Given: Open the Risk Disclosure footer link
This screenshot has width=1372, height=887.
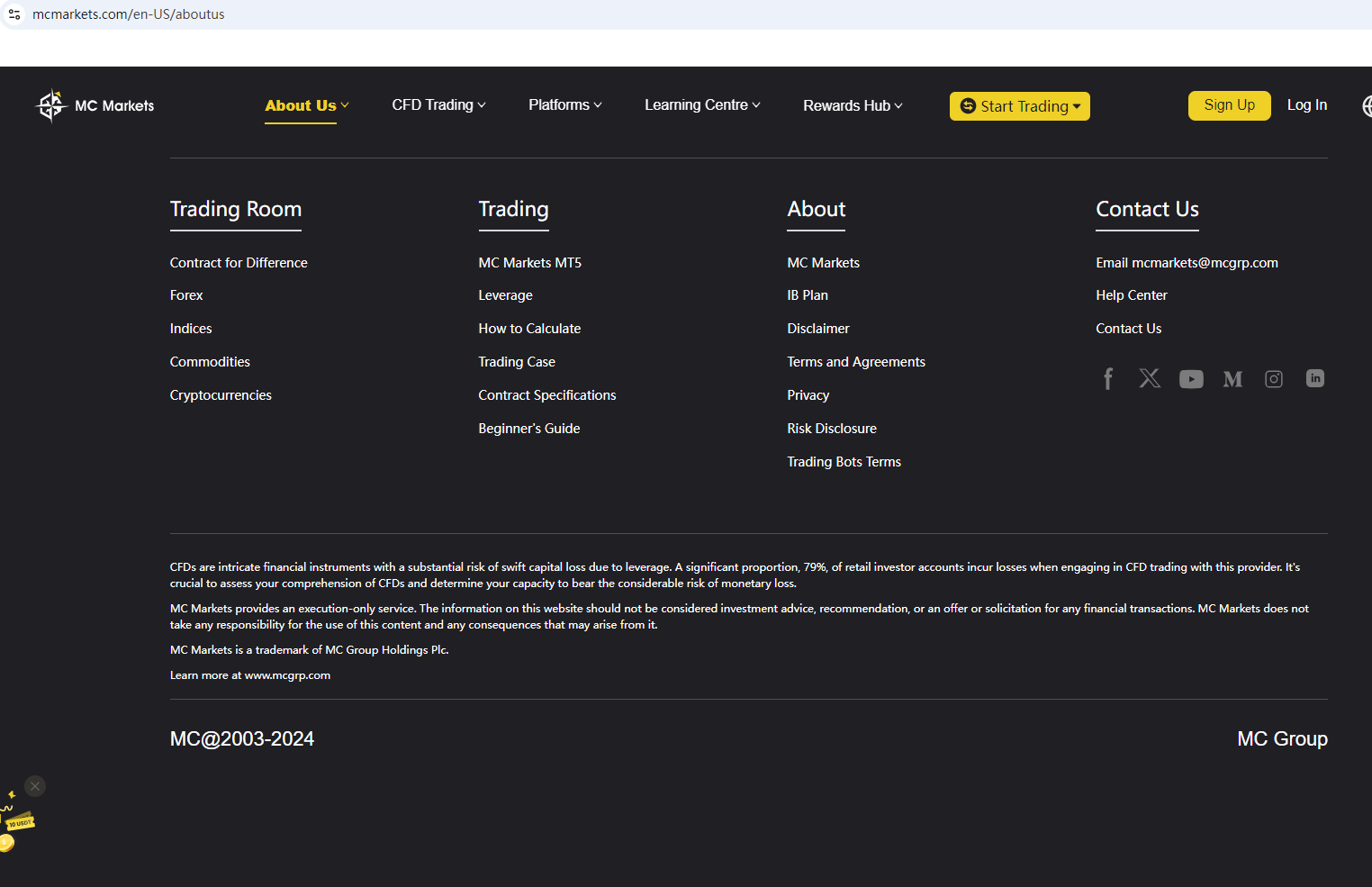Looking at the screenshot, I should [x=831, y=429].
